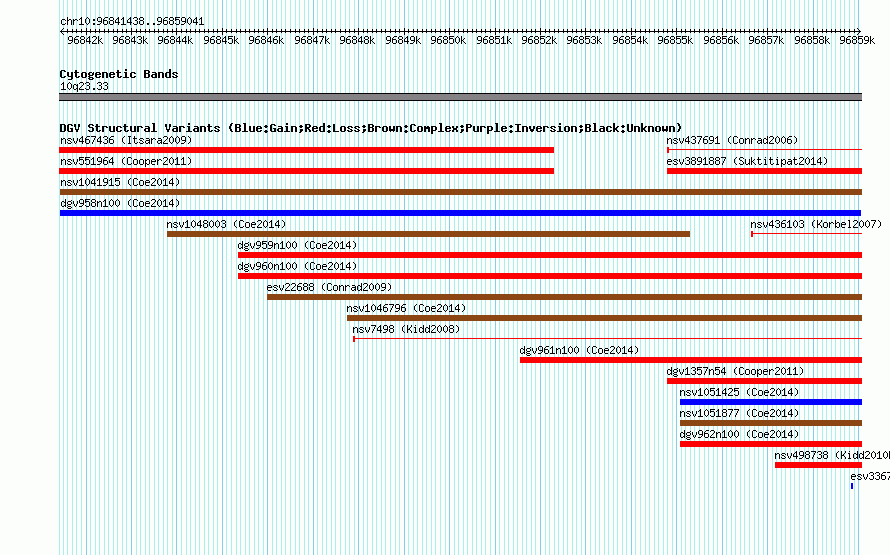Click the 96845k ruler tick label
The width and height of the screenshot is (890, 555).
click(x=221, y=40)
